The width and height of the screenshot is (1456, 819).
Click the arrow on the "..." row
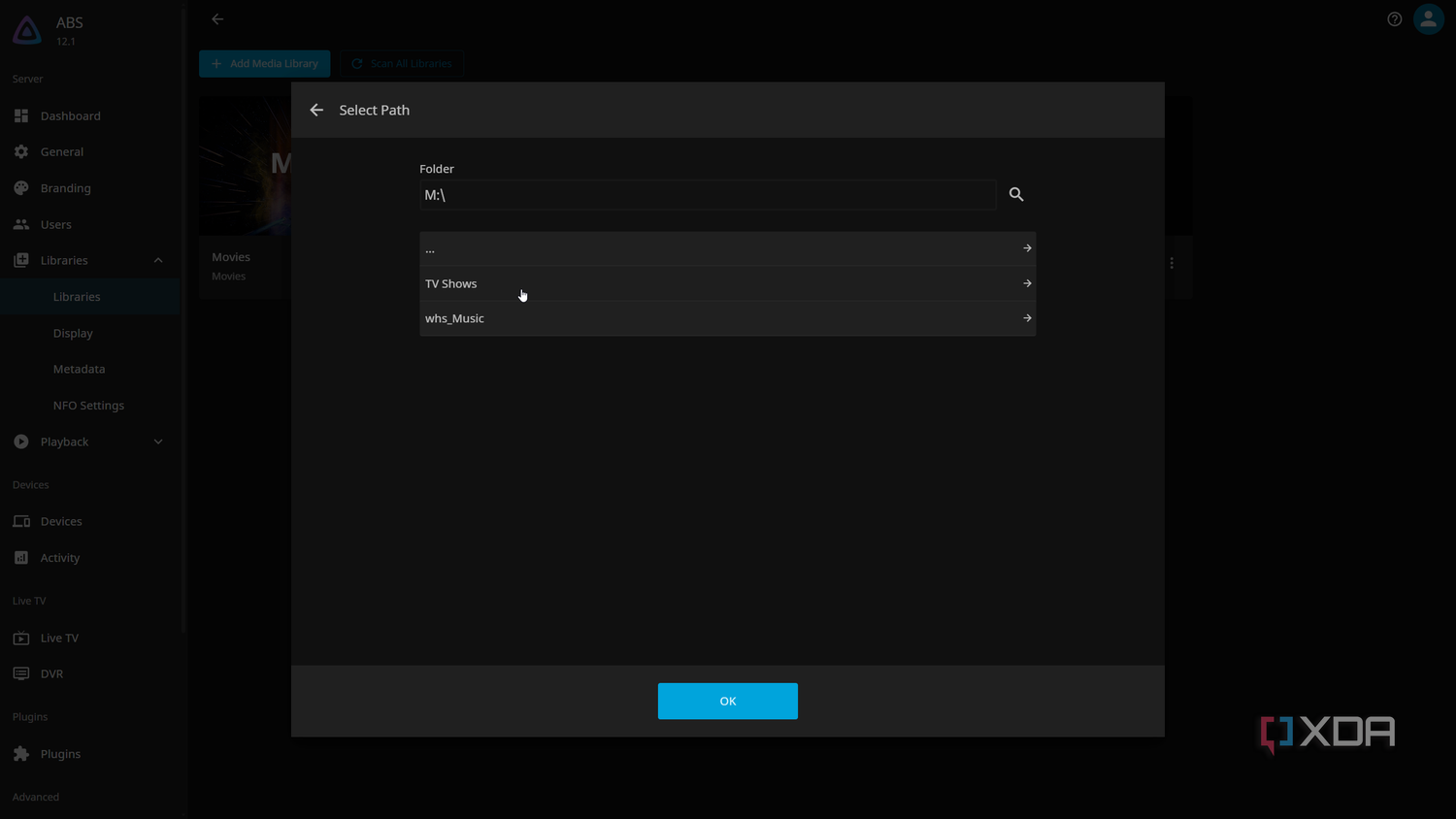1027,248
